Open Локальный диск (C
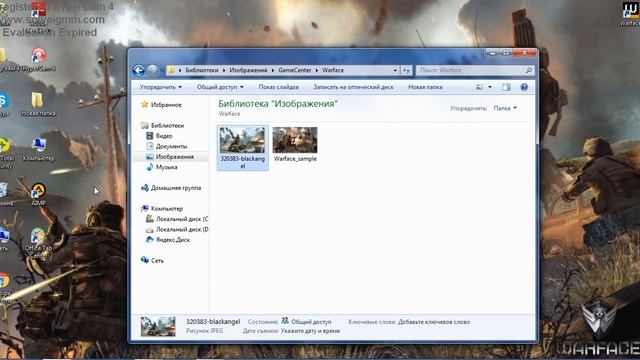 [177, 219]
